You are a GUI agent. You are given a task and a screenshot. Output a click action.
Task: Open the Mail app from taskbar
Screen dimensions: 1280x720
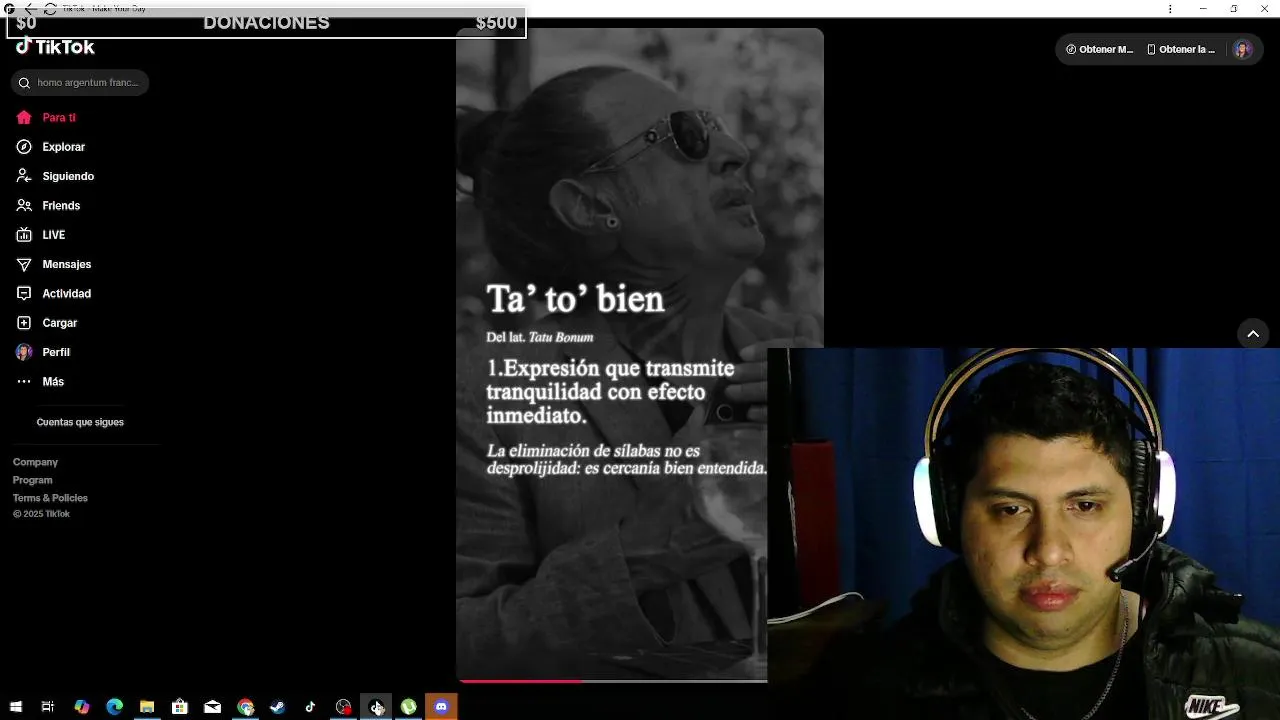pyautogui.click(x=212, y=707)
